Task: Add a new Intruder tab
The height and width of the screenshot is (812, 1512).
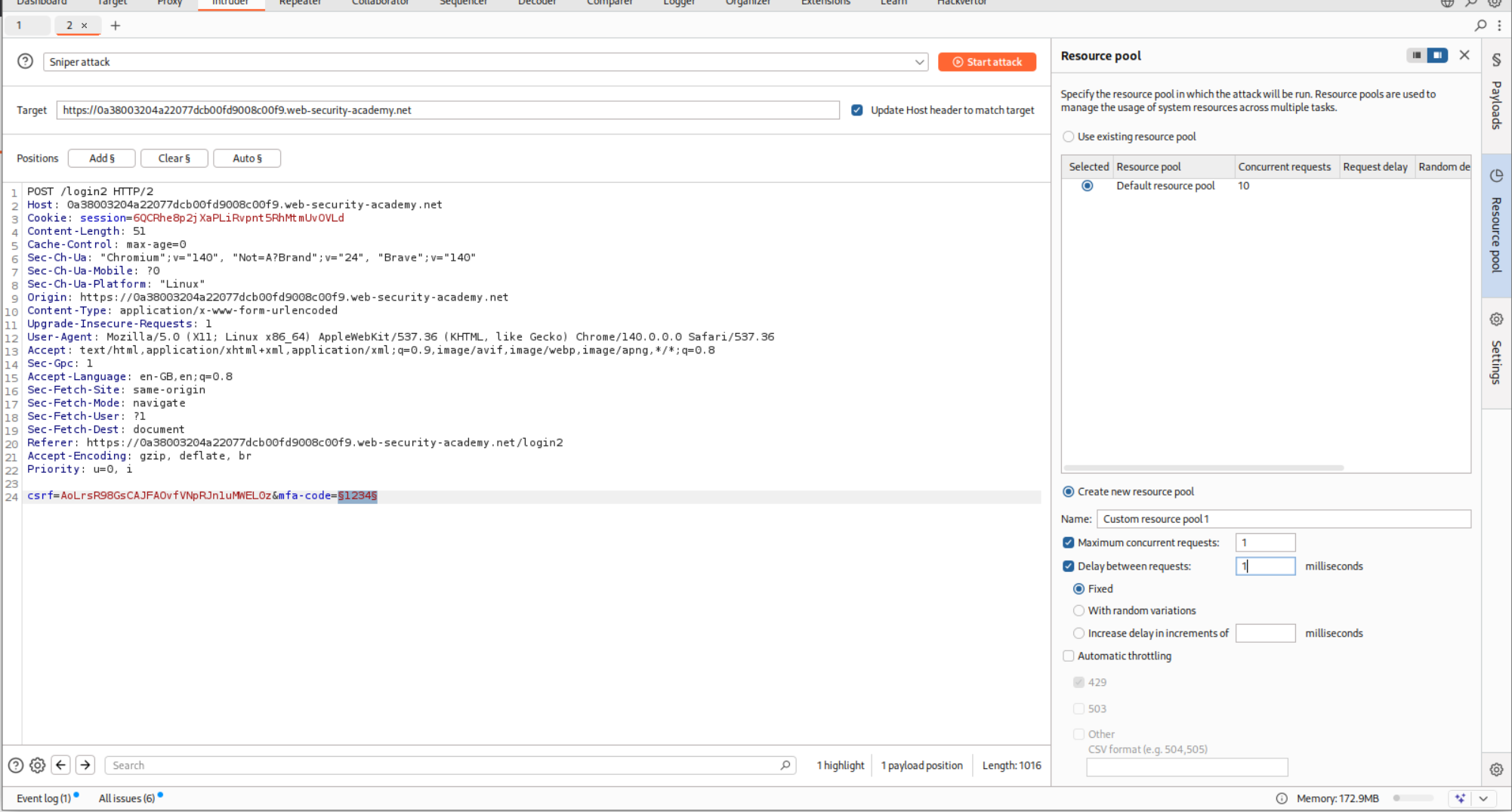Action: pos(116,26)
